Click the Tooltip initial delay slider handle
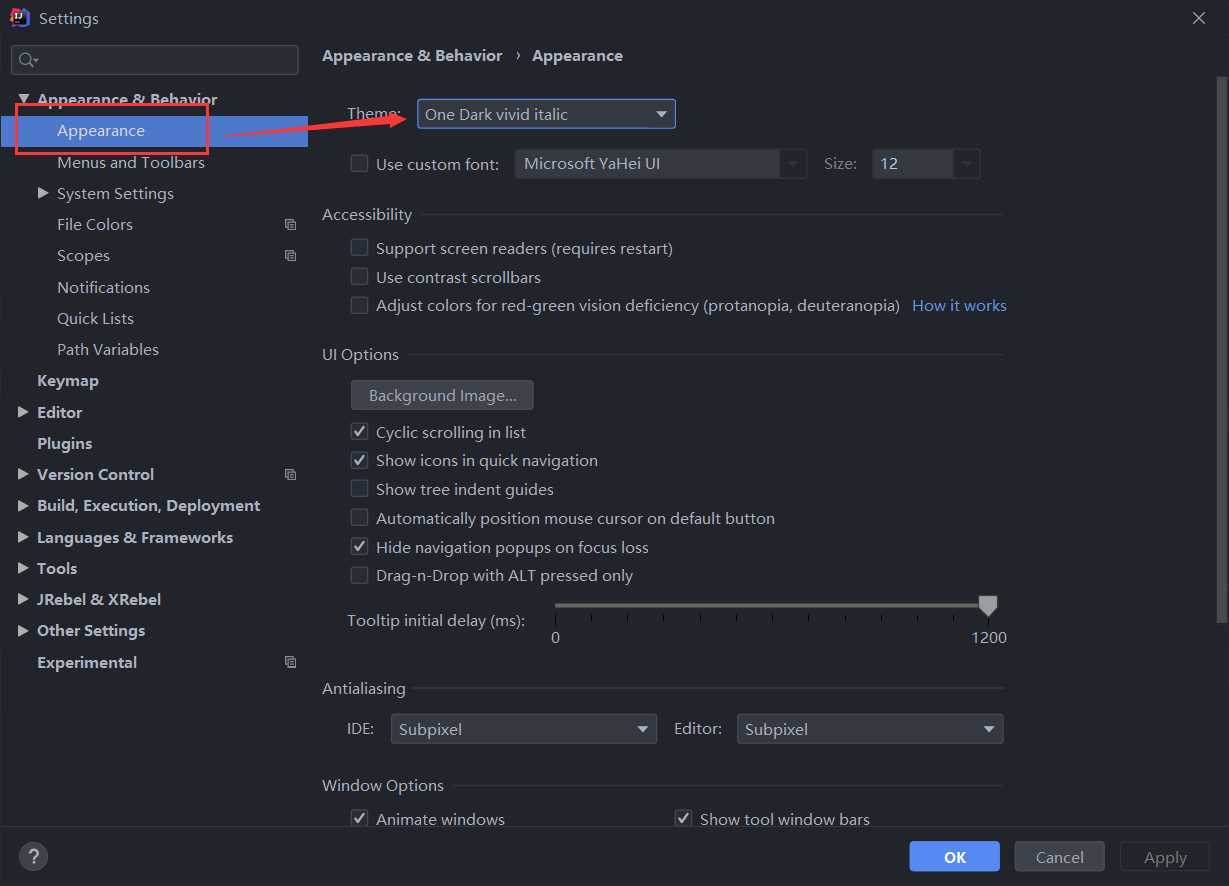 pyautogui.click(x=988, y=605)
